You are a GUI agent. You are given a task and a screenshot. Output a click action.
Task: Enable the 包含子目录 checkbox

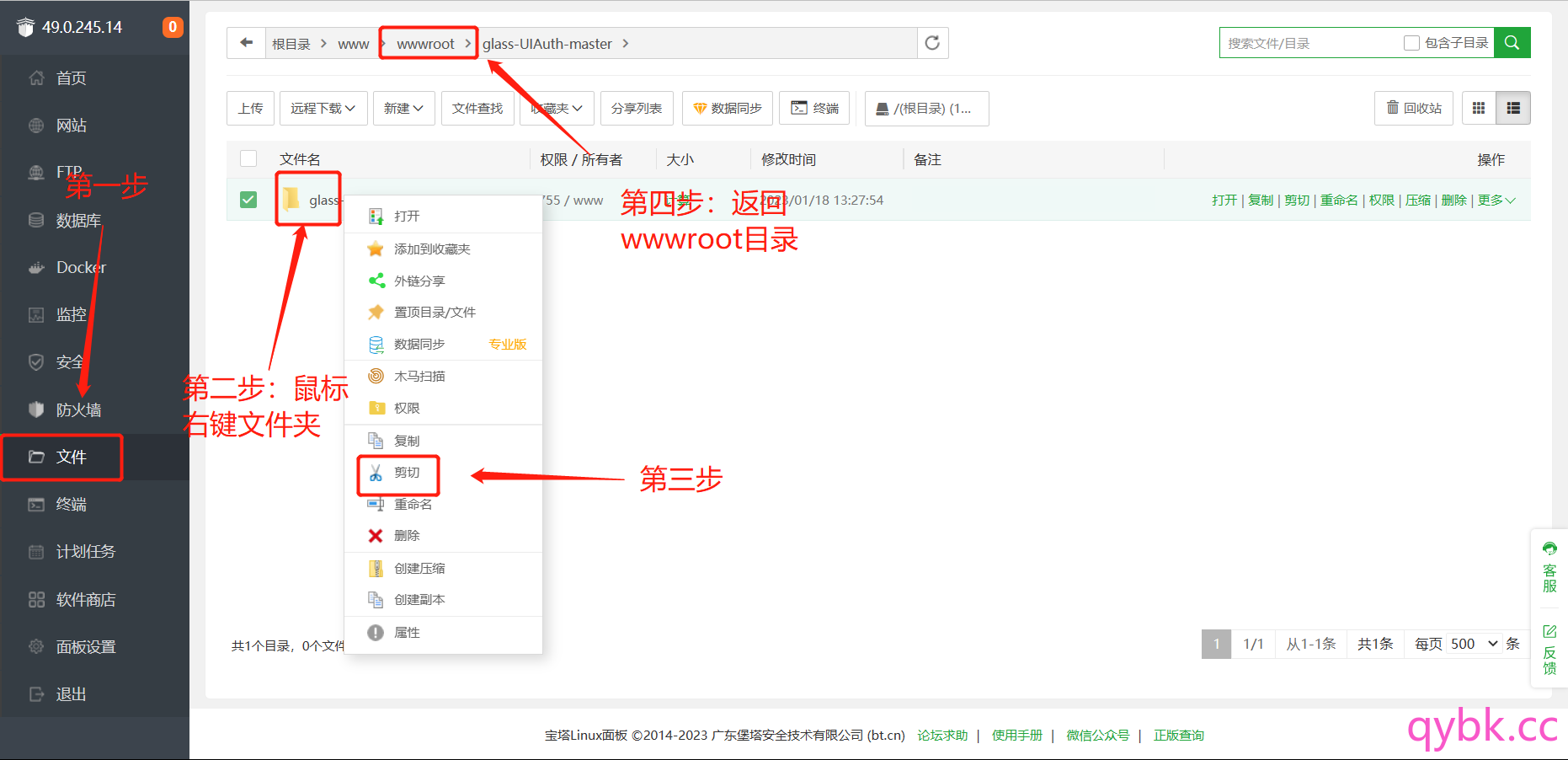pos(1412,43)
